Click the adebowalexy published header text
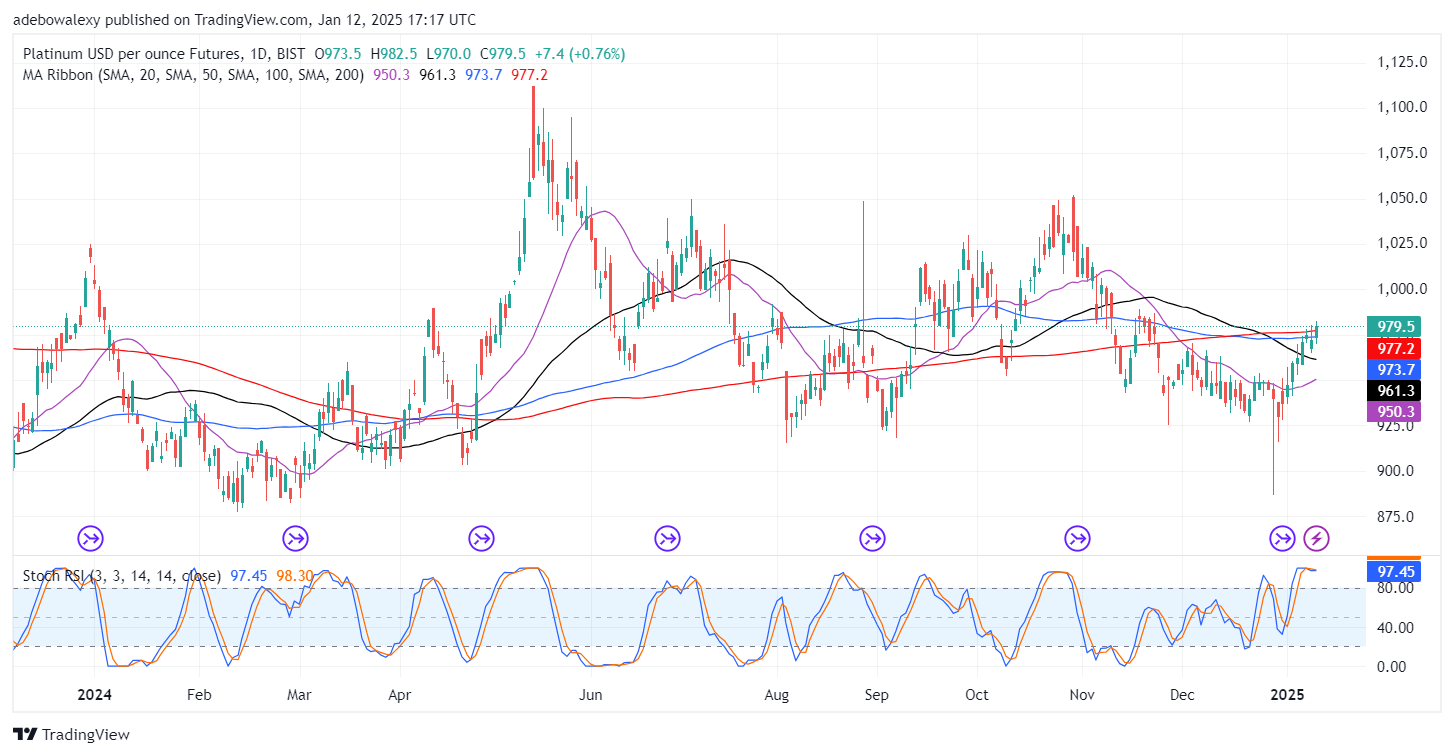The height and width of the screenshot is (756, 1454). 244,19
